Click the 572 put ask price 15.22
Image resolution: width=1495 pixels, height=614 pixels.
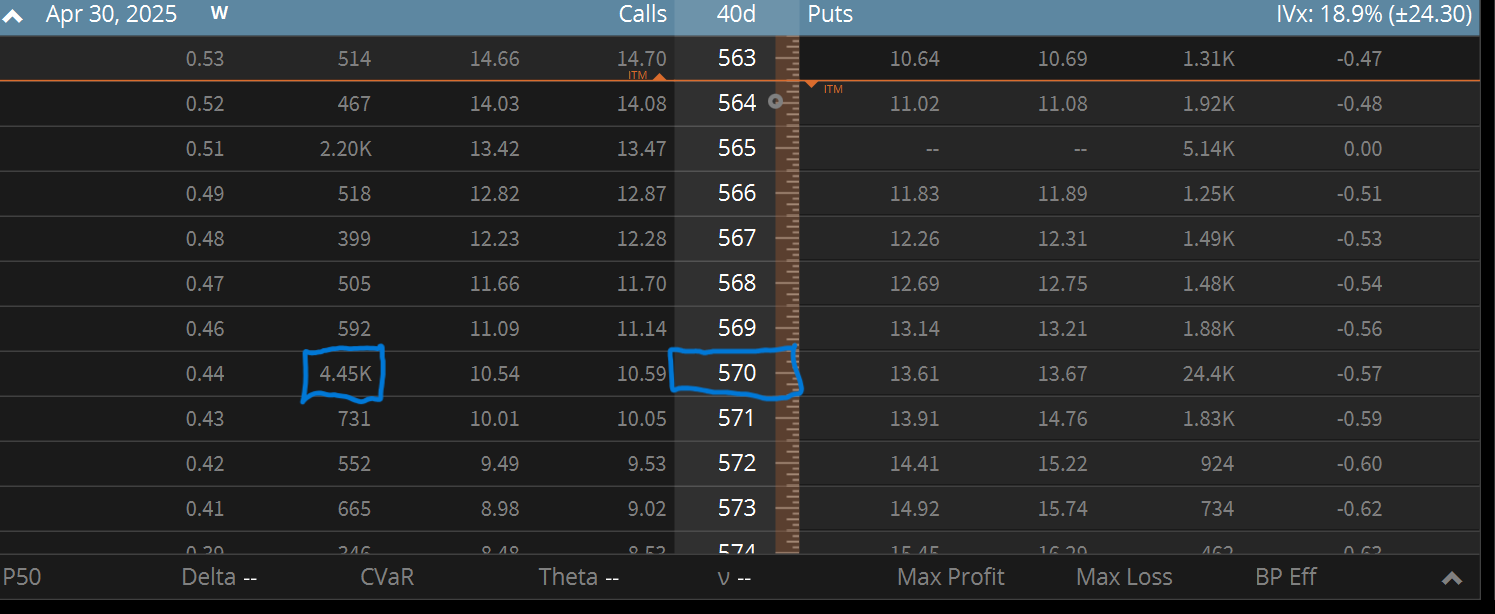click(x=1062, y=464)
